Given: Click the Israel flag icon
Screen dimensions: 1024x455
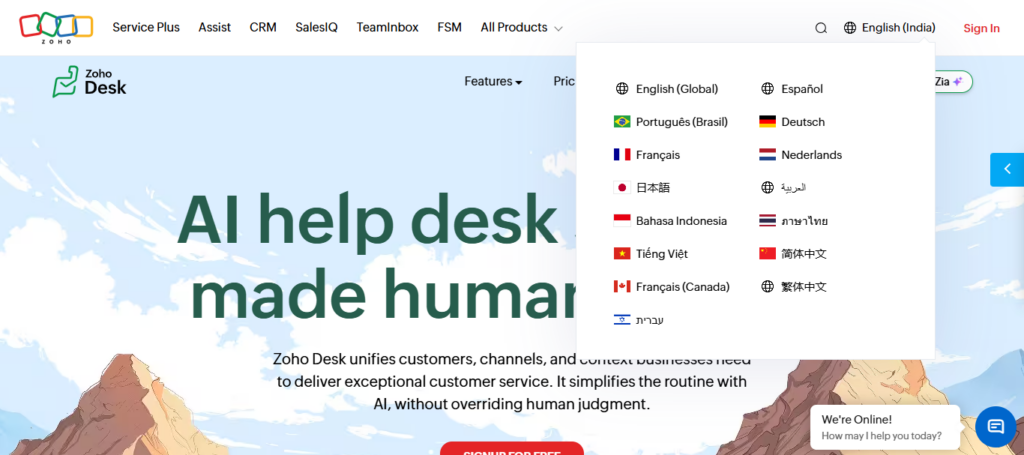Looking at the screenshot, I should click(622, 320).
